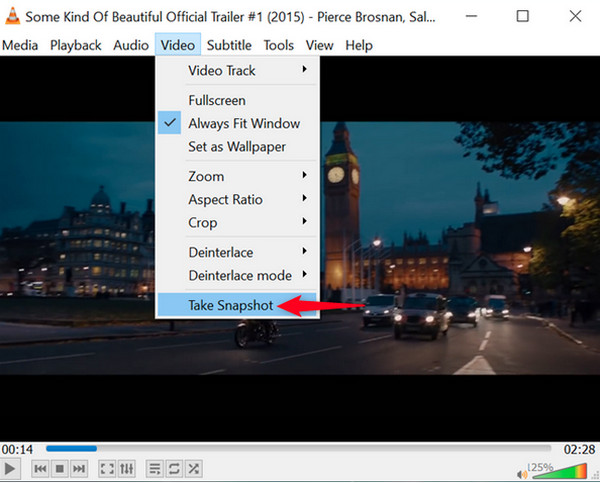The width and height of the screenshot is (600, 483).
Task: Open the Help menu
Action: (x=359, y=45)
